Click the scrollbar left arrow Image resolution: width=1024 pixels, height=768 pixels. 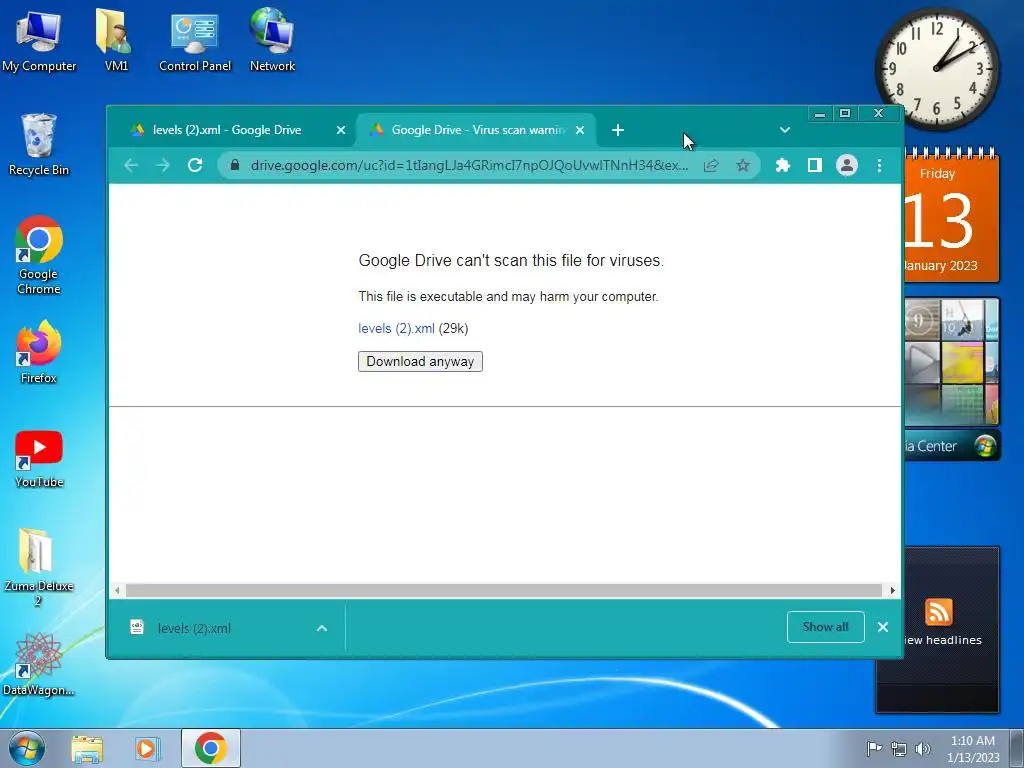117,590
